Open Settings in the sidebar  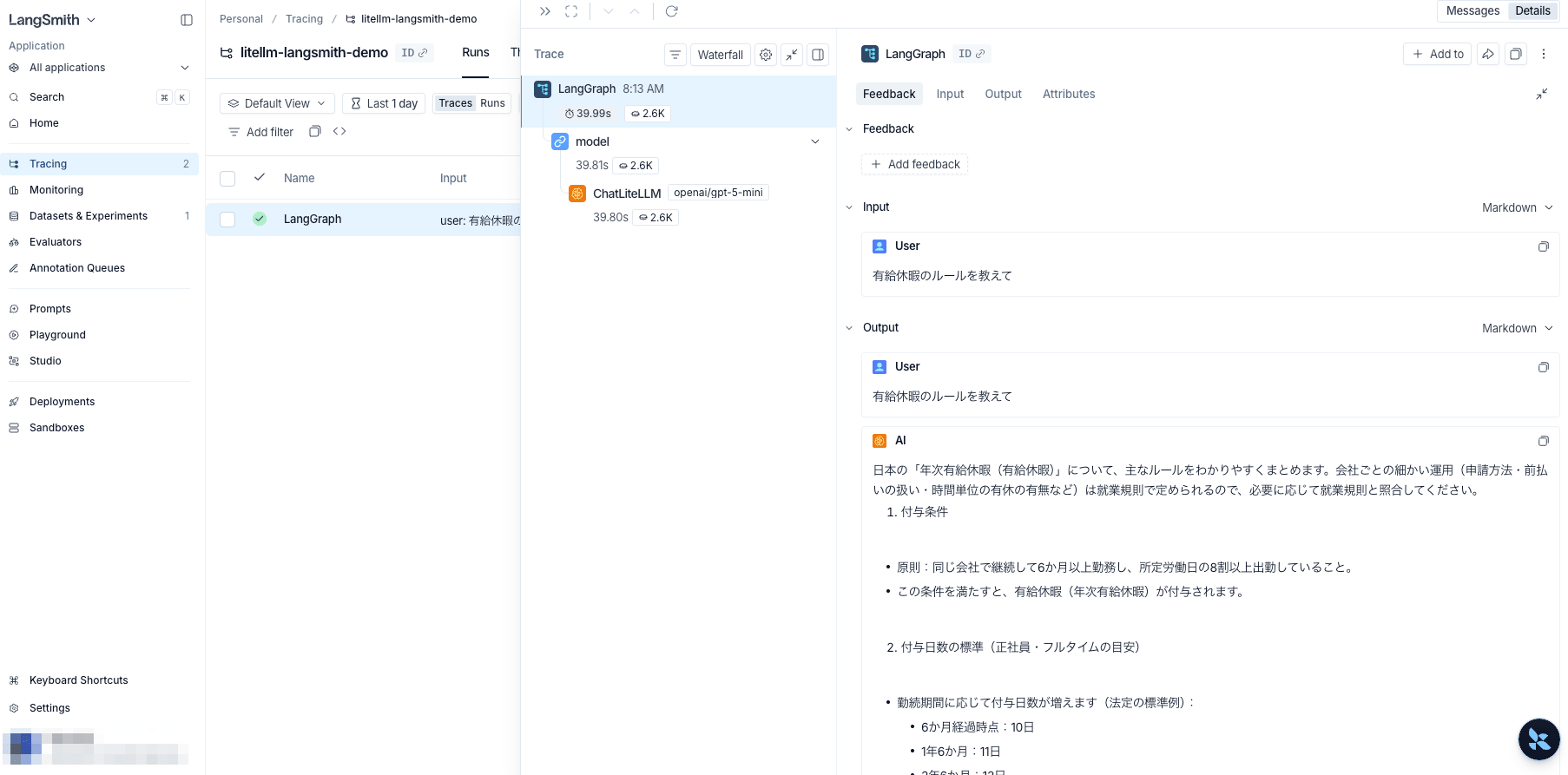tap(99, 708)
